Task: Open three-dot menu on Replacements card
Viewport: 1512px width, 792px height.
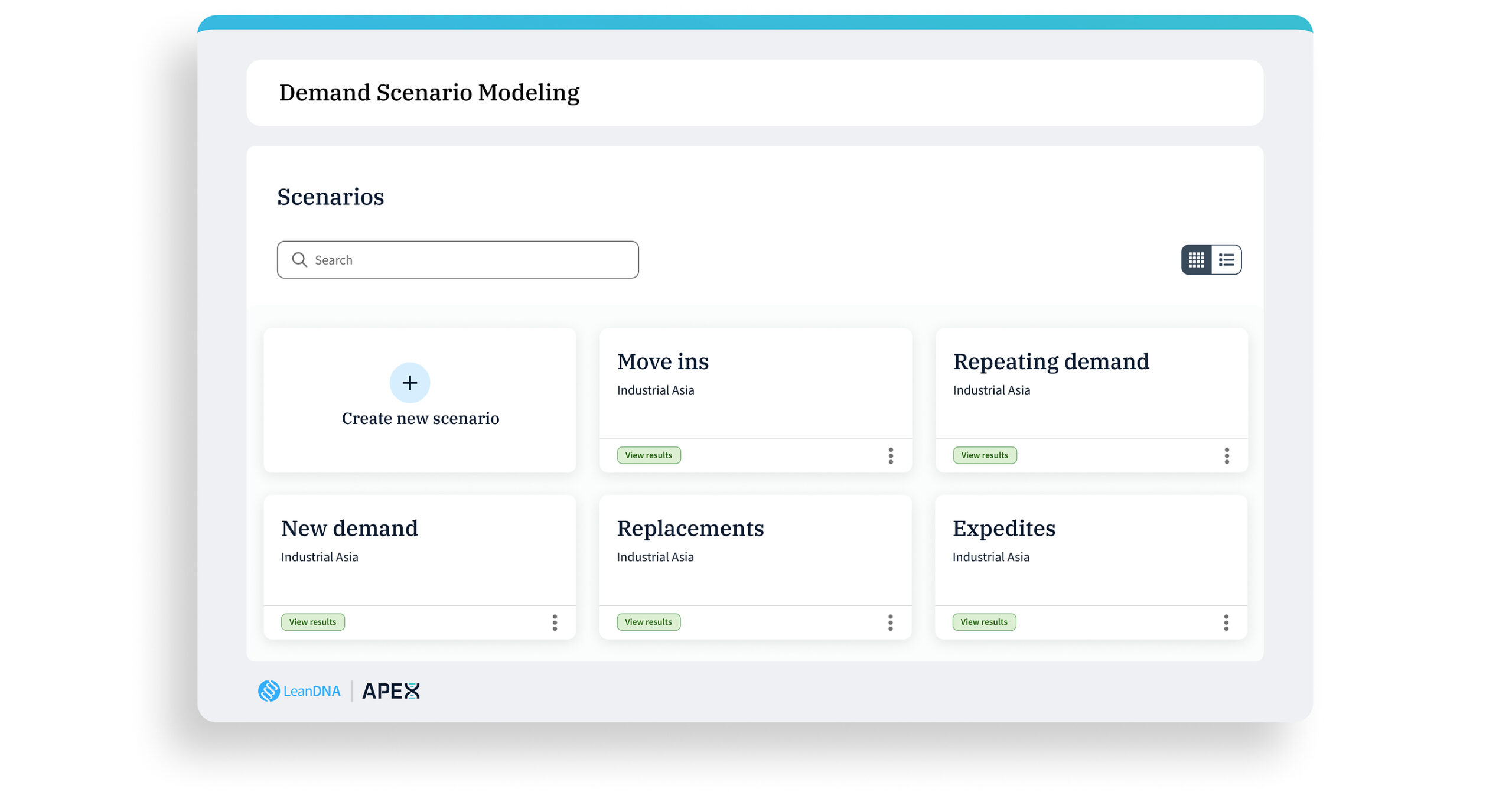Action: pos(891,622)
